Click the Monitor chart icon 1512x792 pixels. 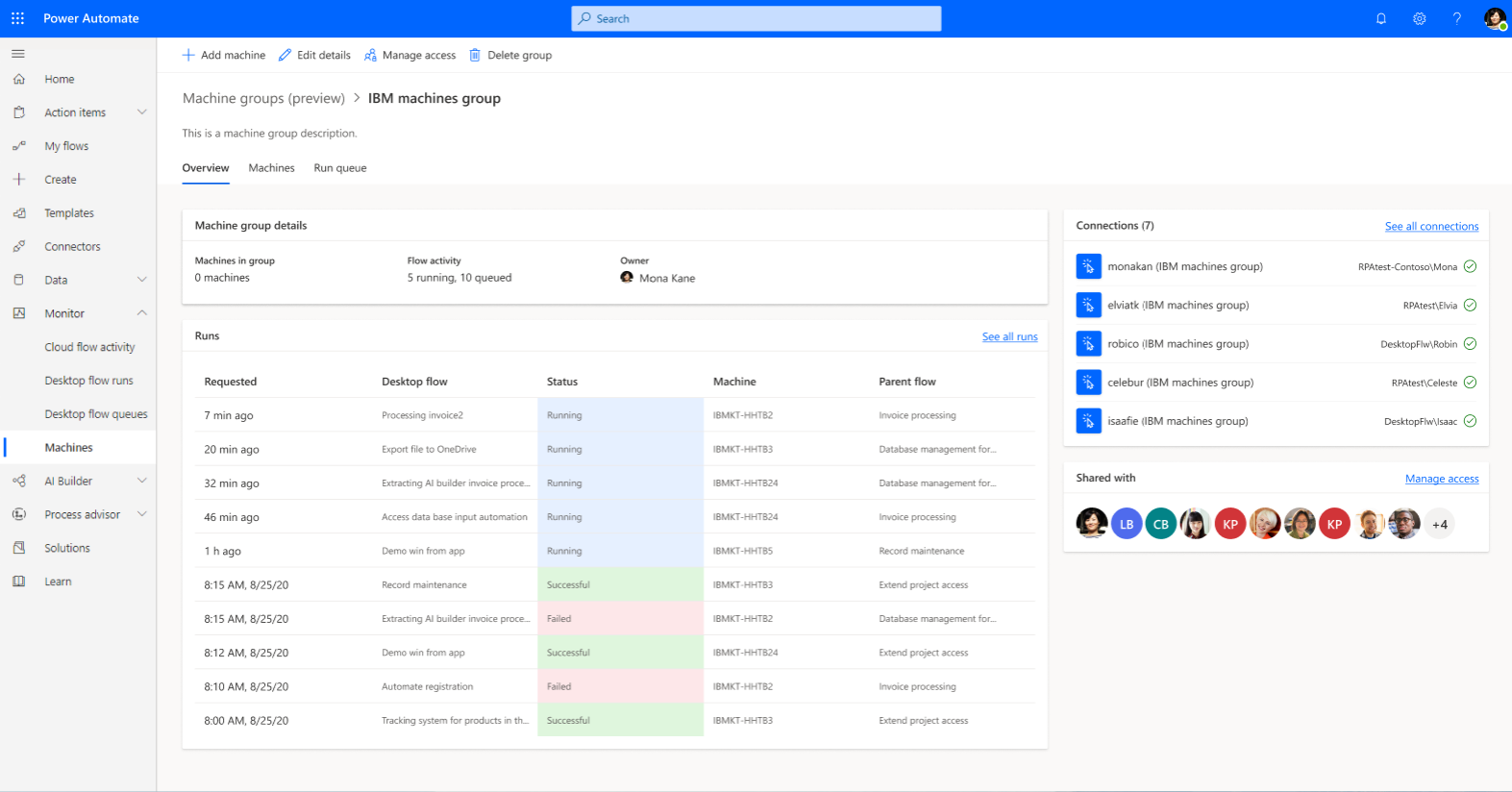click(19, 313)
